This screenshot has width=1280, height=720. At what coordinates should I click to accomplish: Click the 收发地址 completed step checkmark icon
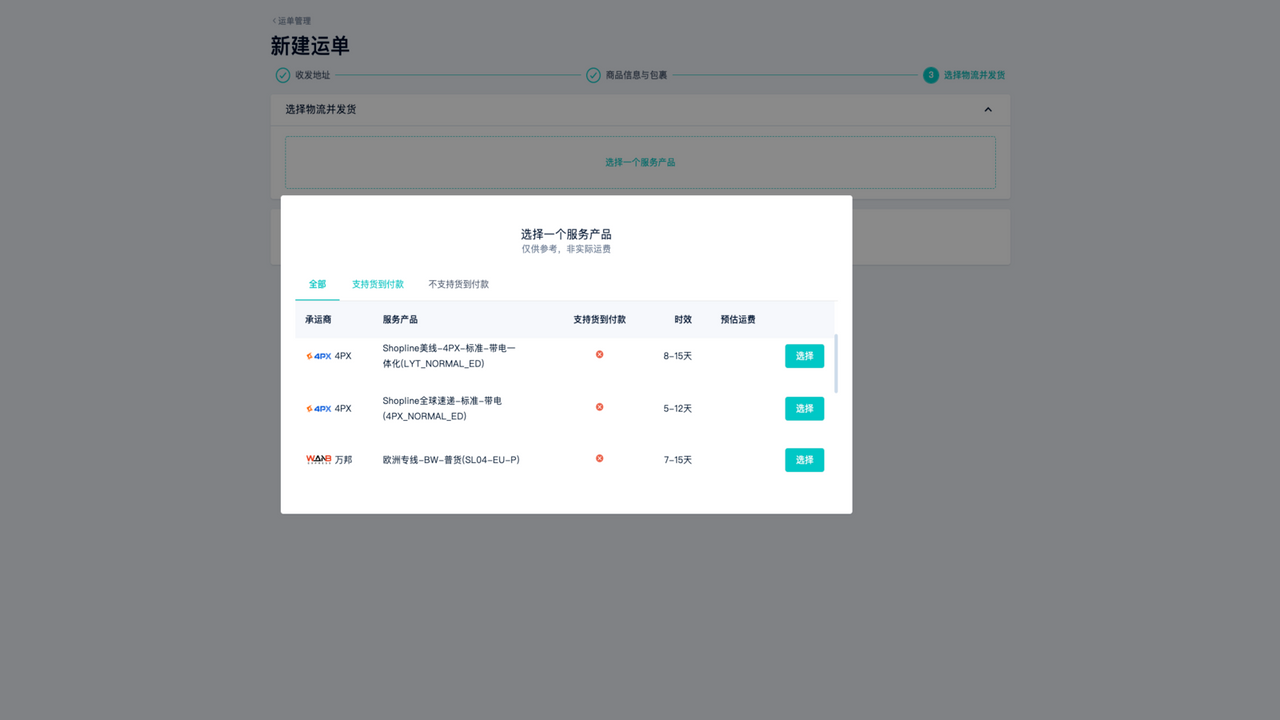(283, 75)
